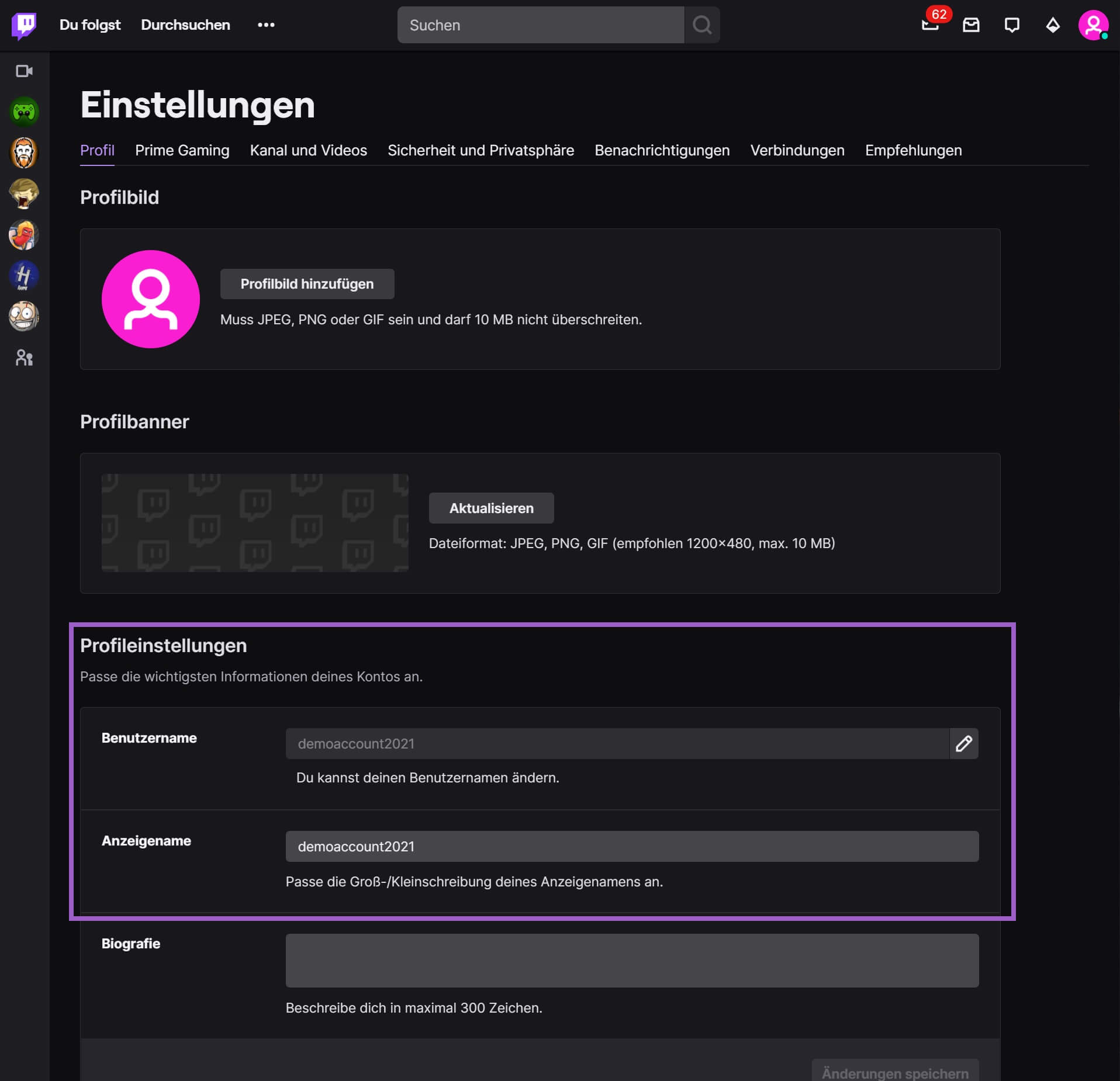
Task: Click the chat bubble icon in top bar
Action: pyautogui.click(x=1012, y=25)
